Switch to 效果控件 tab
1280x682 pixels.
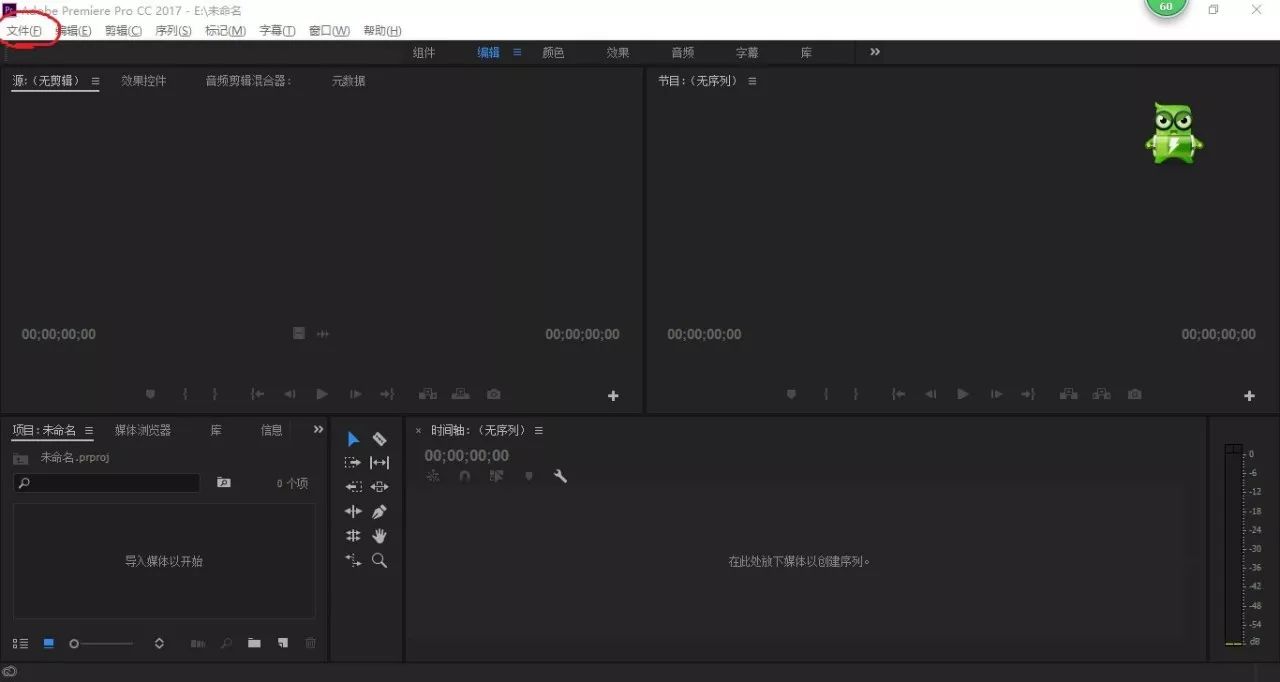point(144,81)
